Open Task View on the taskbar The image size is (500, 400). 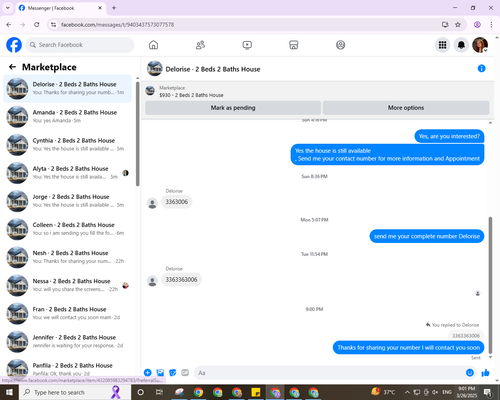click(159, 392)
